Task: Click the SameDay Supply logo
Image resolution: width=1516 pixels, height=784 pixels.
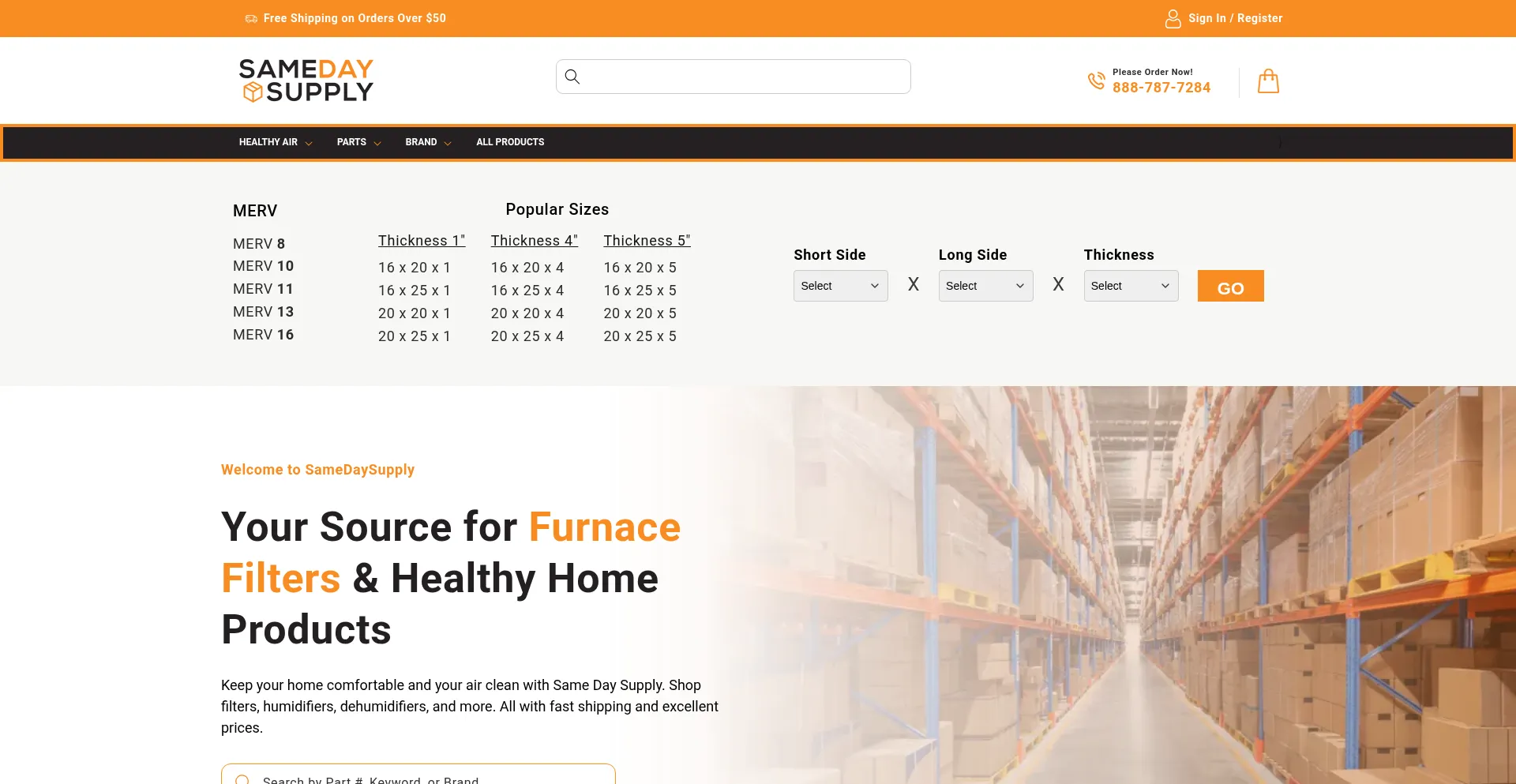Action: (x=306, y=81)
